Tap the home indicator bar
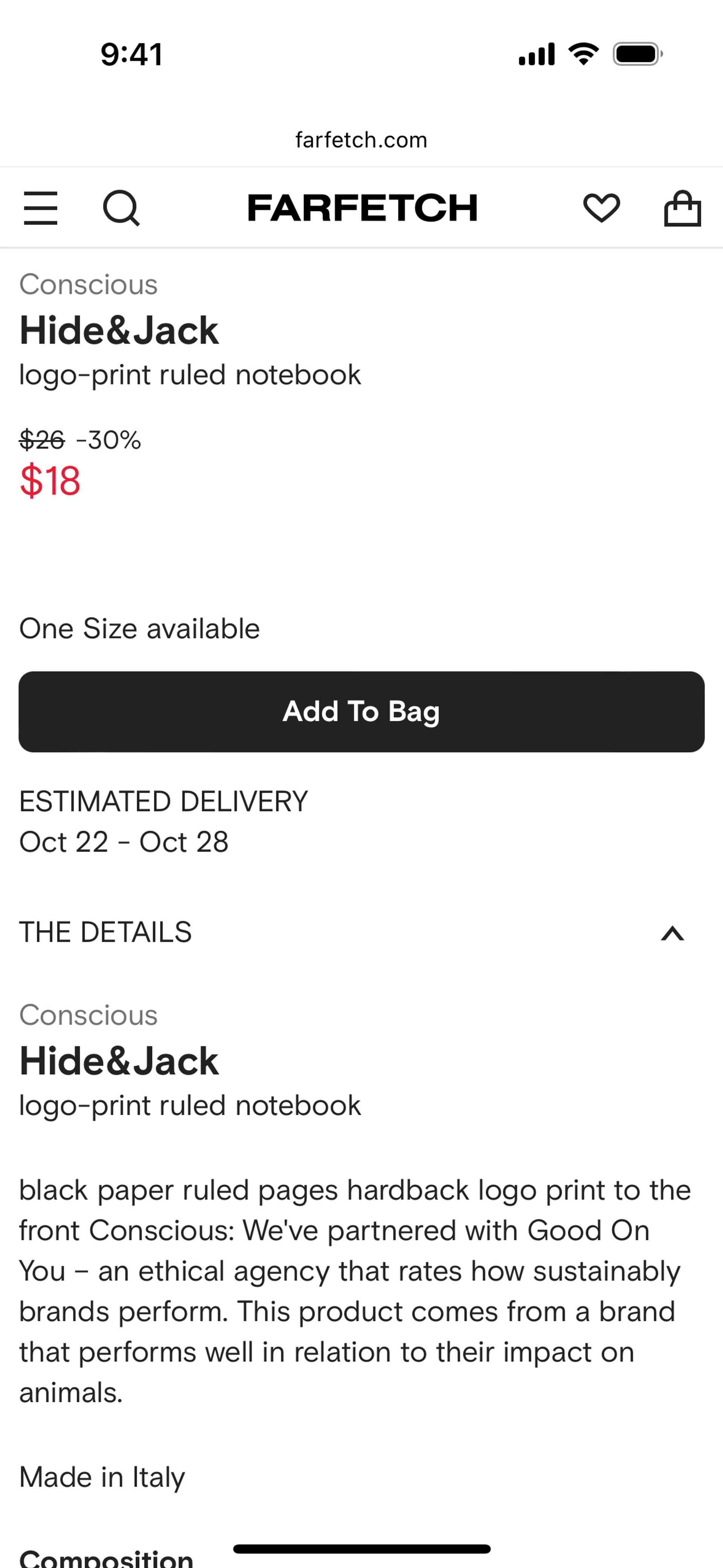Viewport: 723px width, 1568px height. pos(361,1549)
